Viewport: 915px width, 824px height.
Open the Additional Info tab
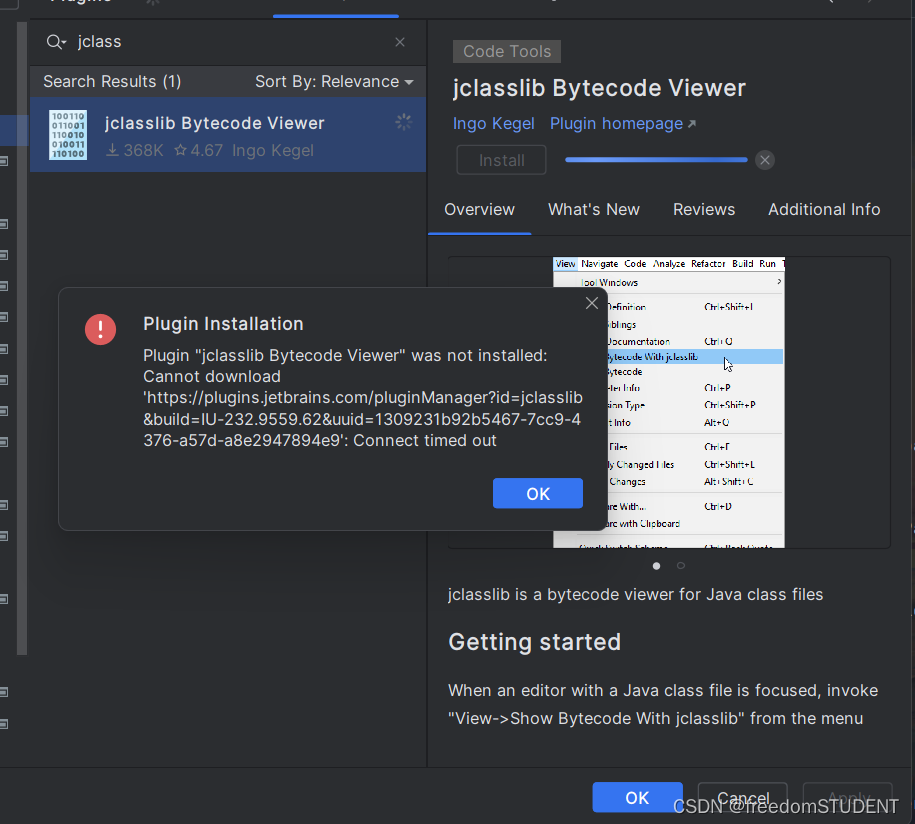tap(824, 210)
